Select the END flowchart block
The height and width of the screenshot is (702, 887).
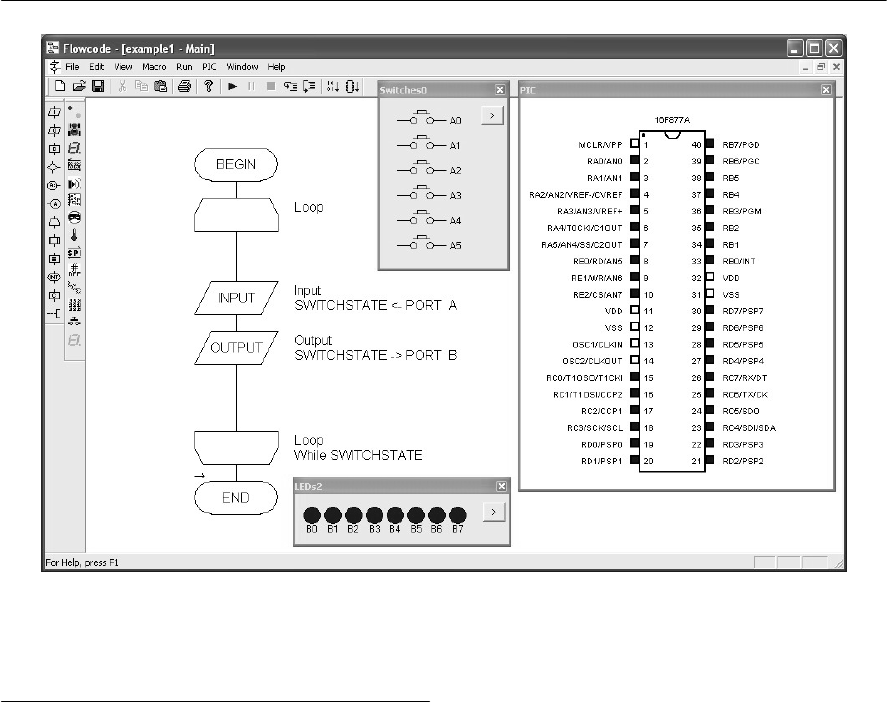236,498
